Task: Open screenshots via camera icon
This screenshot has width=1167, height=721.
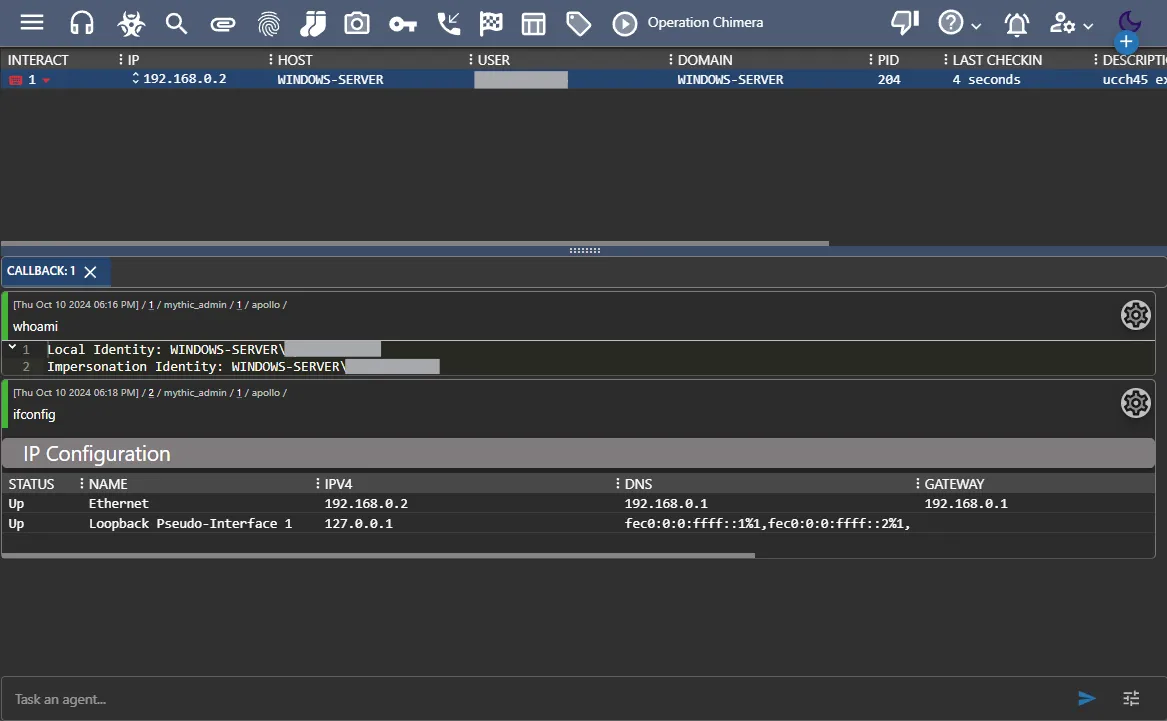Action: tap(356, 23)
